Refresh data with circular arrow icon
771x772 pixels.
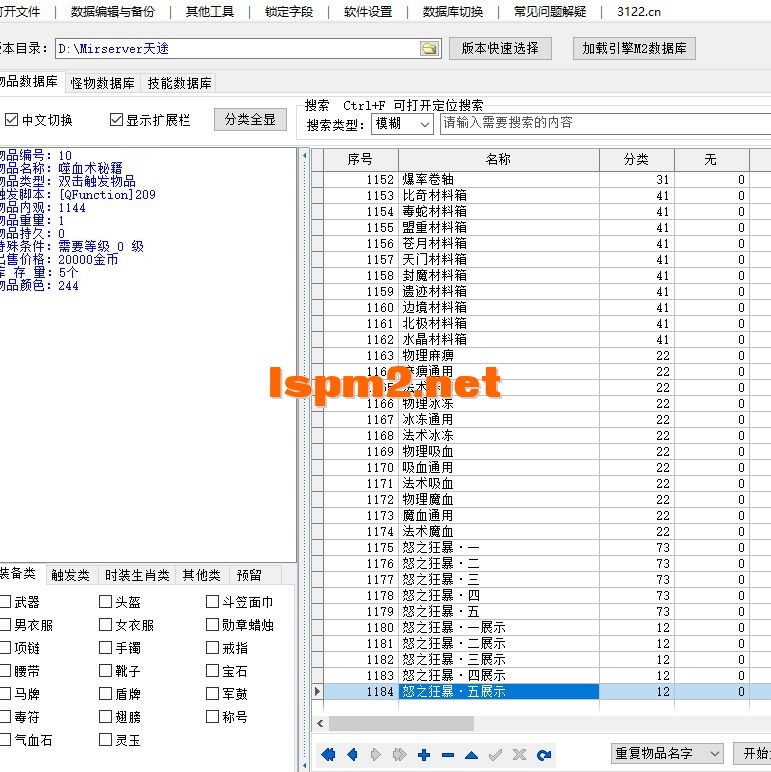pos(544,754)
